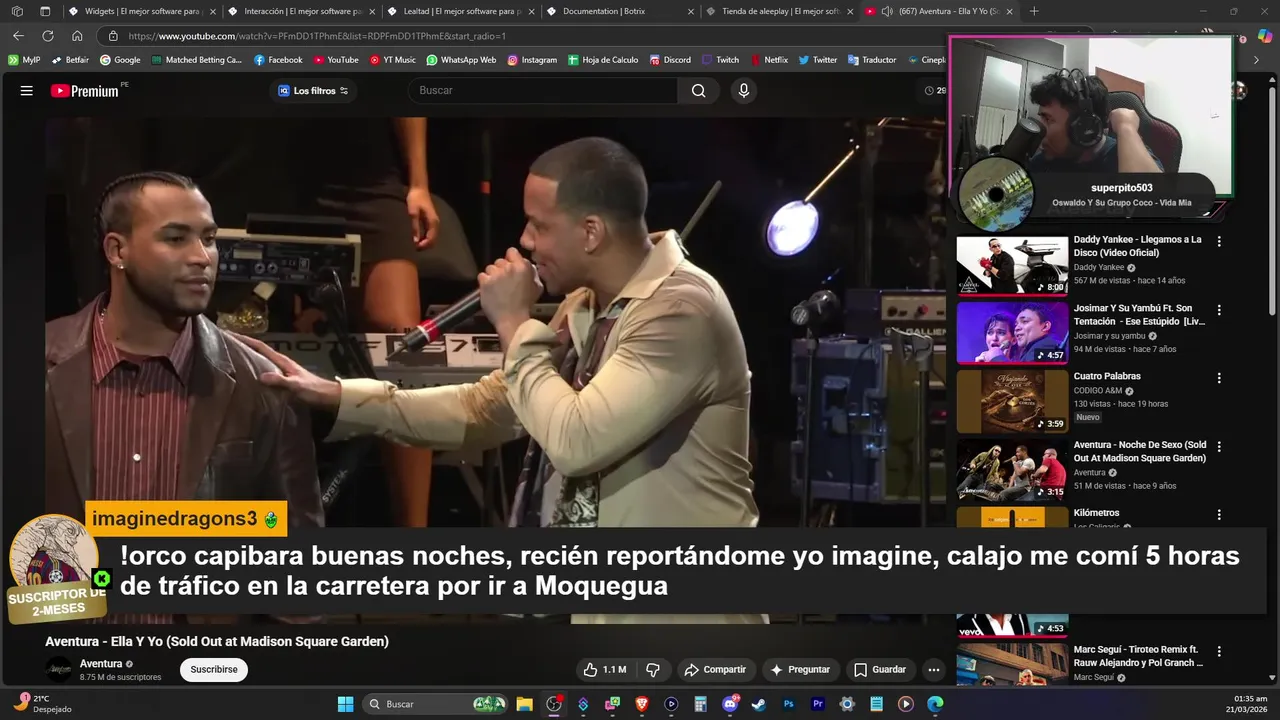
Task: Open the Twitch bookmark
Action: coord(720,60)
